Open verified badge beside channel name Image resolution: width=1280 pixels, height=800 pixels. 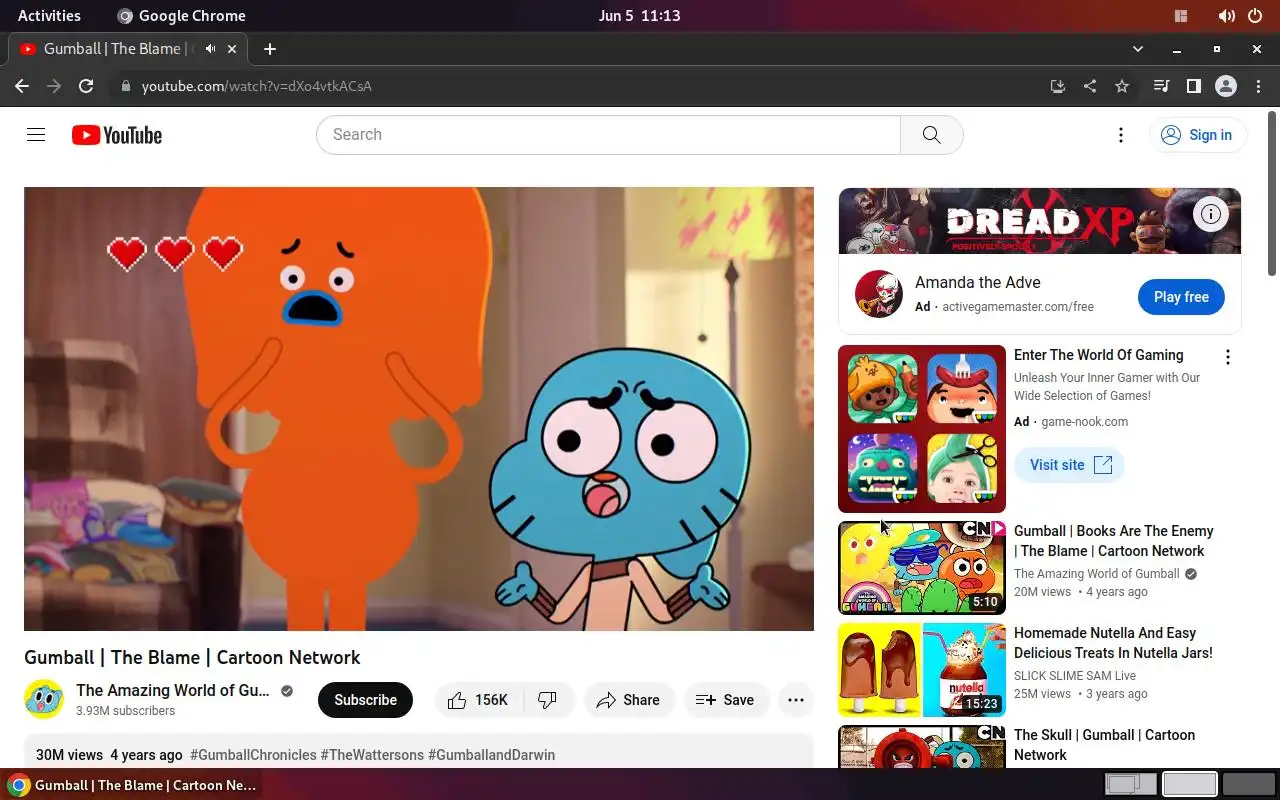pos(287,691)
